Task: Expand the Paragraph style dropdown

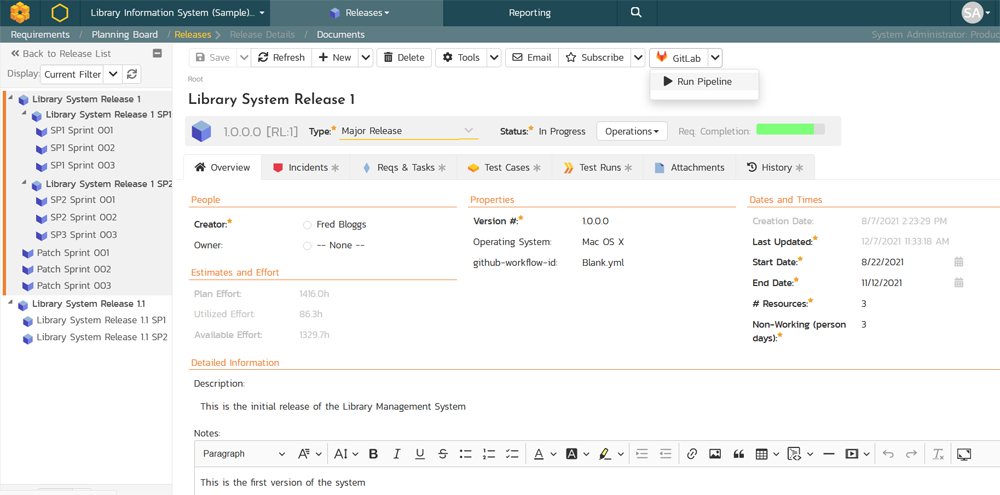Action: point(244,454)
